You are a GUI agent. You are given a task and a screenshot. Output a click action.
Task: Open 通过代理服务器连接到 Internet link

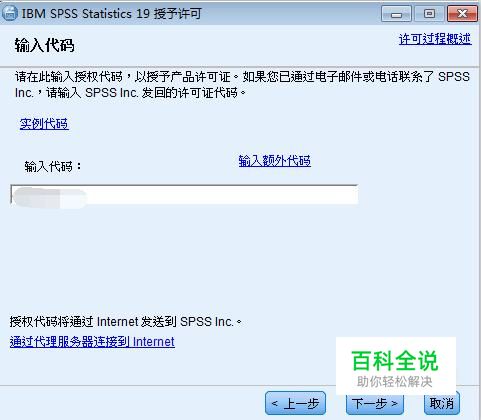92,342
